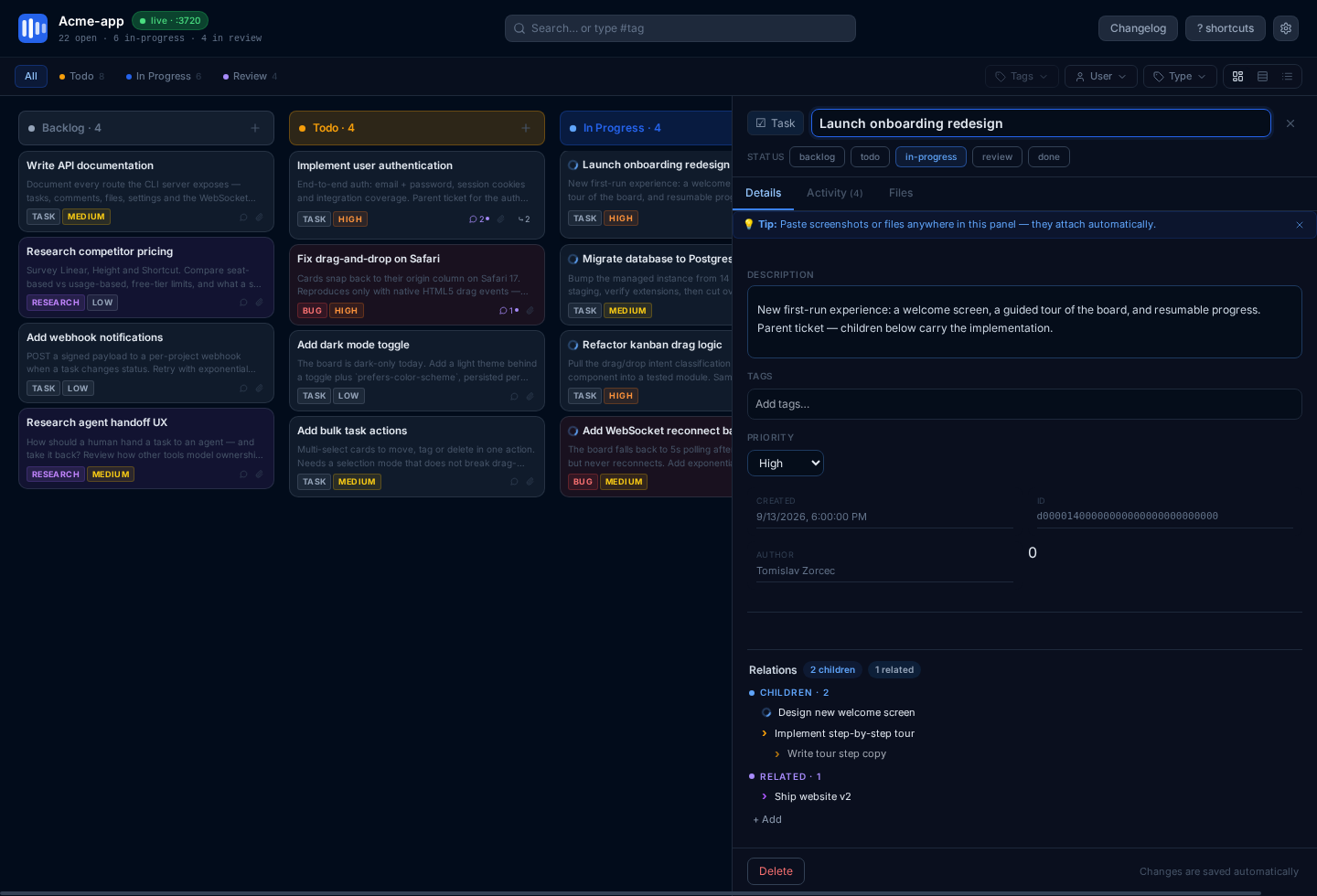
Task: Select the in-progress status pill
Action: pyautogui.click(x=931, y=157)
